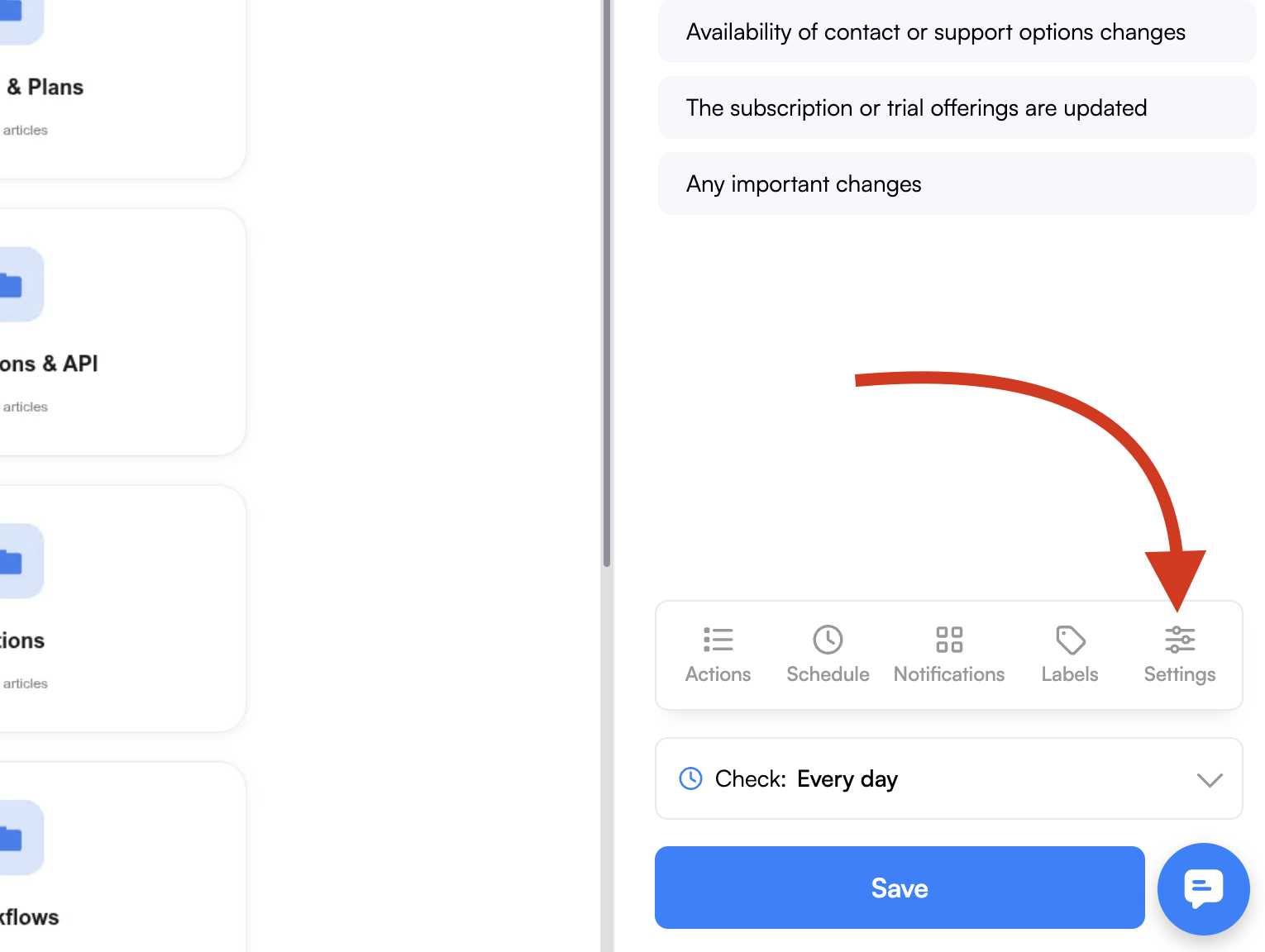1265x952 pixels.
Task: Open the Notifications grid icon
Action: [949, 640]
